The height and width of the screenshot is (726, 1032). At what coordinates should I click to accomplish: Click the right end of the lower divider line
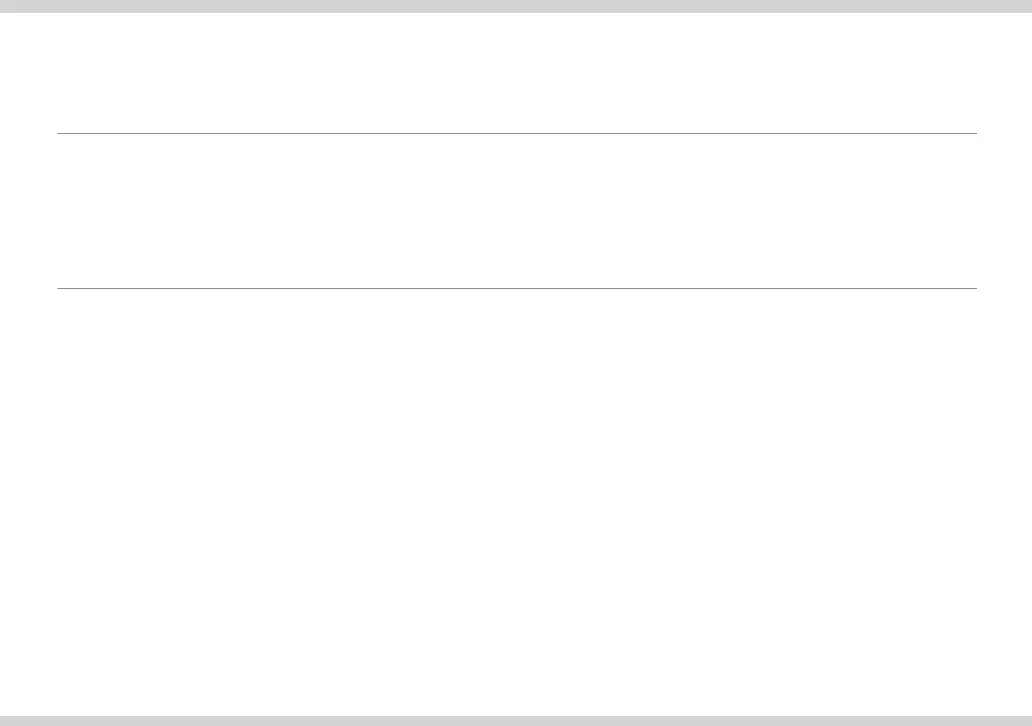tap(974, 288)
